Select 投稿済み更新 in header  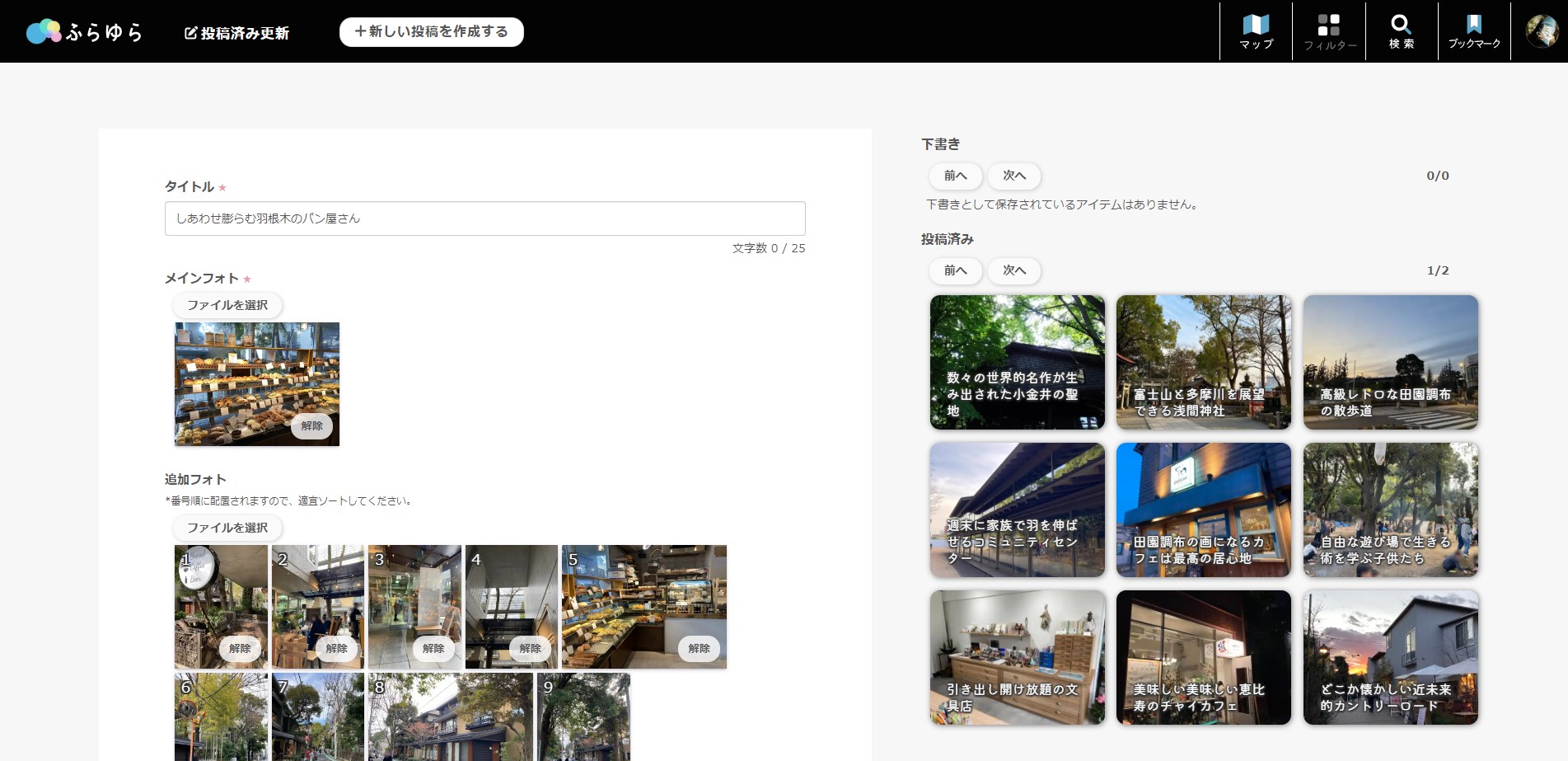[x=236, y=33]
